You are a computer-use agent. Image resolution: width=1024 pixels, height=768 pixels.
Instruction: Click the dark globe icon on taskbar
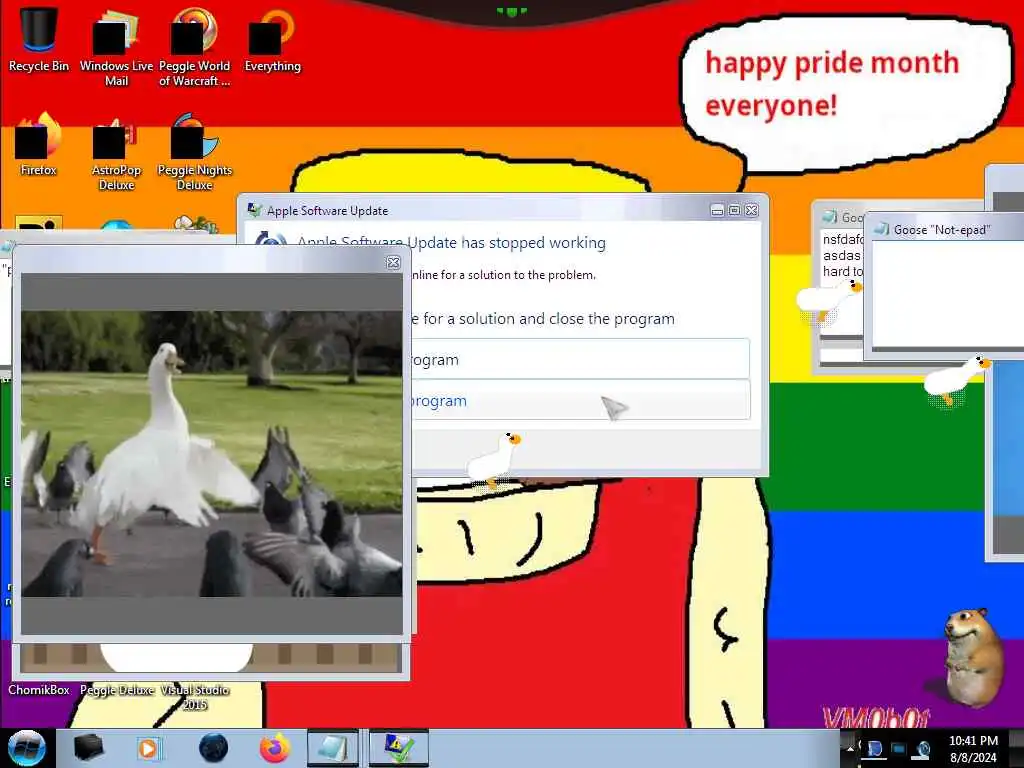214,748
